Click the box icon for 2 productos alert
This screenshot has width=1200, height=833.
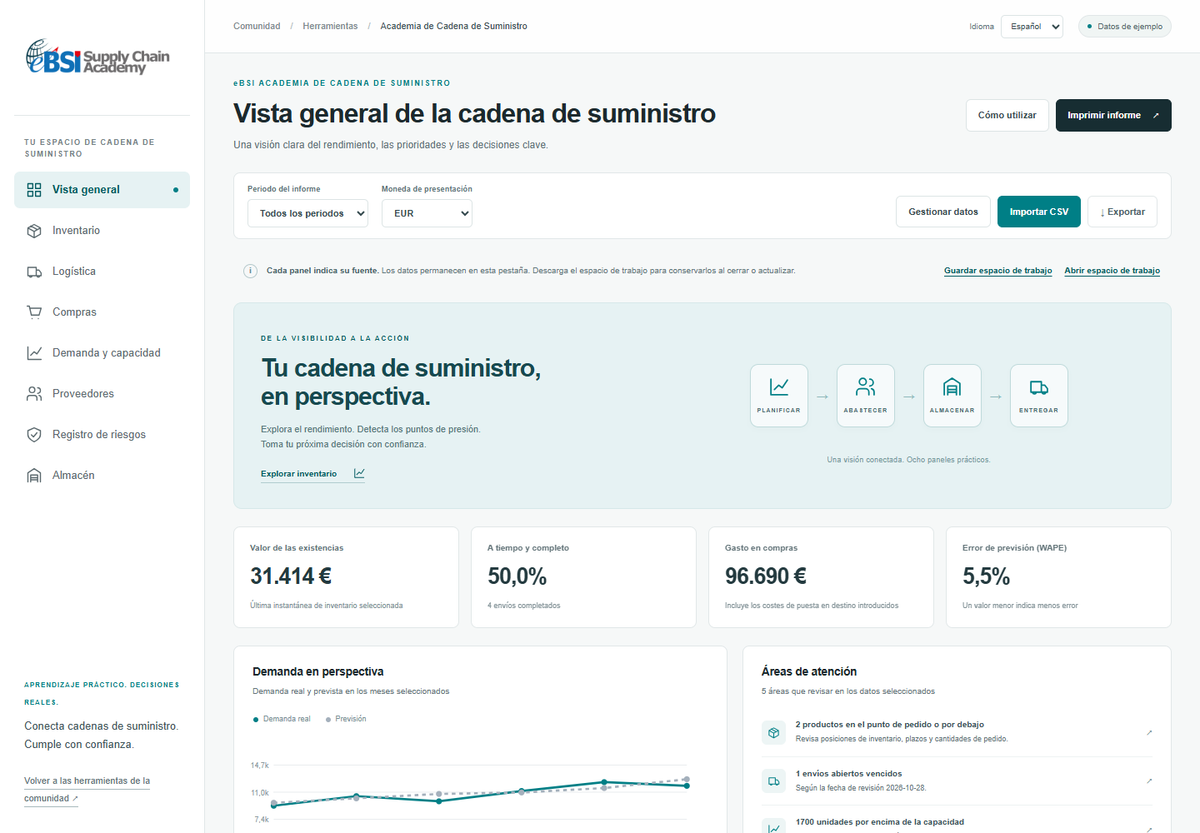774,733
